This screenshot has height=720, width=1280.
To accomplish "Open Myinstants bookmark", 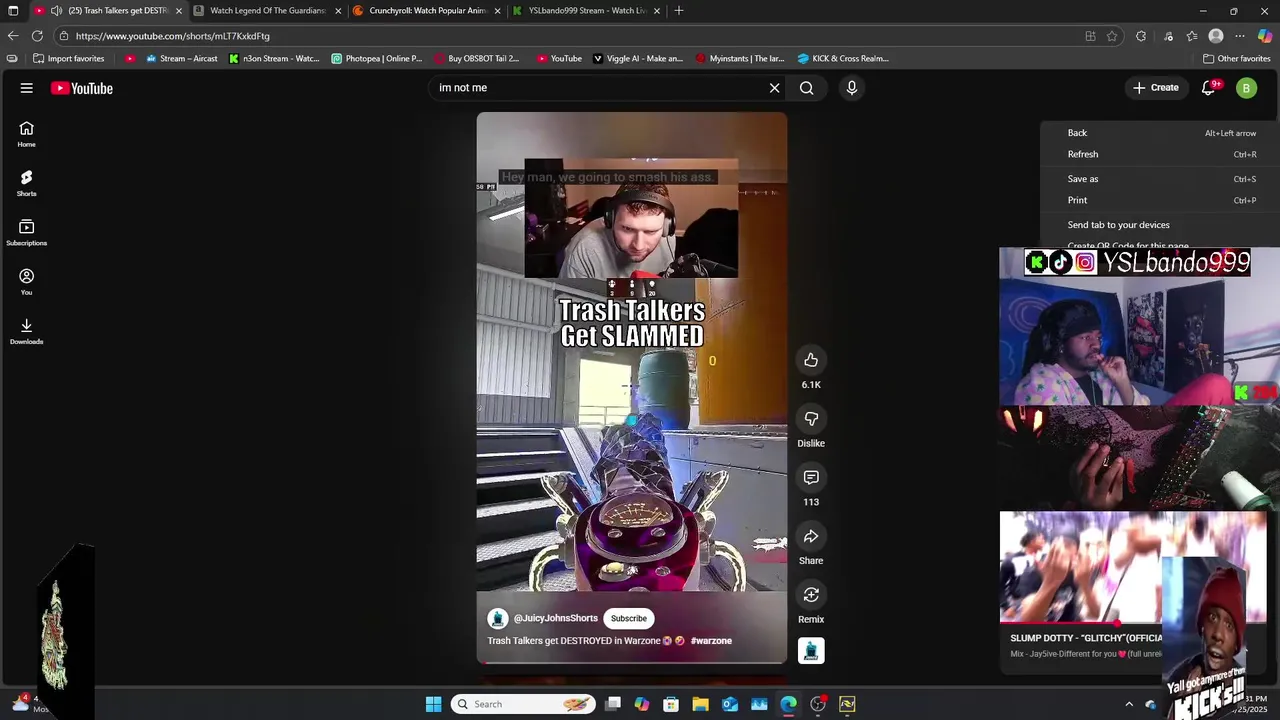I will tap(740, 59).
